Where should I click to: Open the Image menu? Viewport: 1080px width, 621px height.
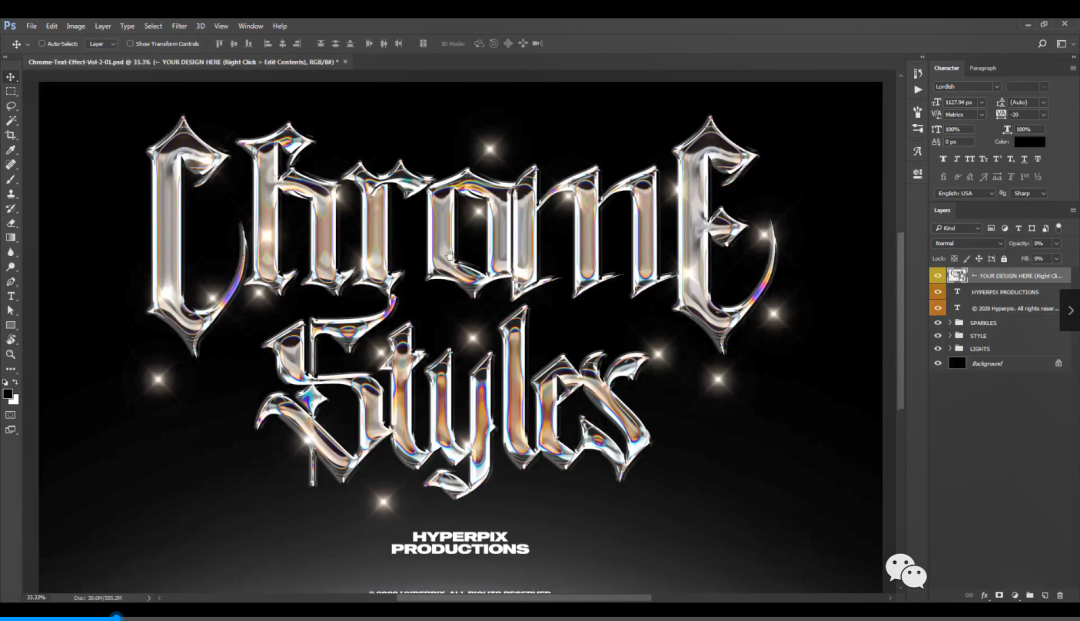point(76,26)
